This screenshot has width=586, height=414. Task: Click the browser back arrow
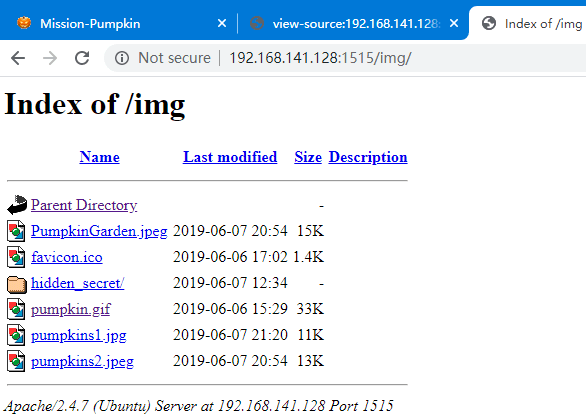coord(18,58)
